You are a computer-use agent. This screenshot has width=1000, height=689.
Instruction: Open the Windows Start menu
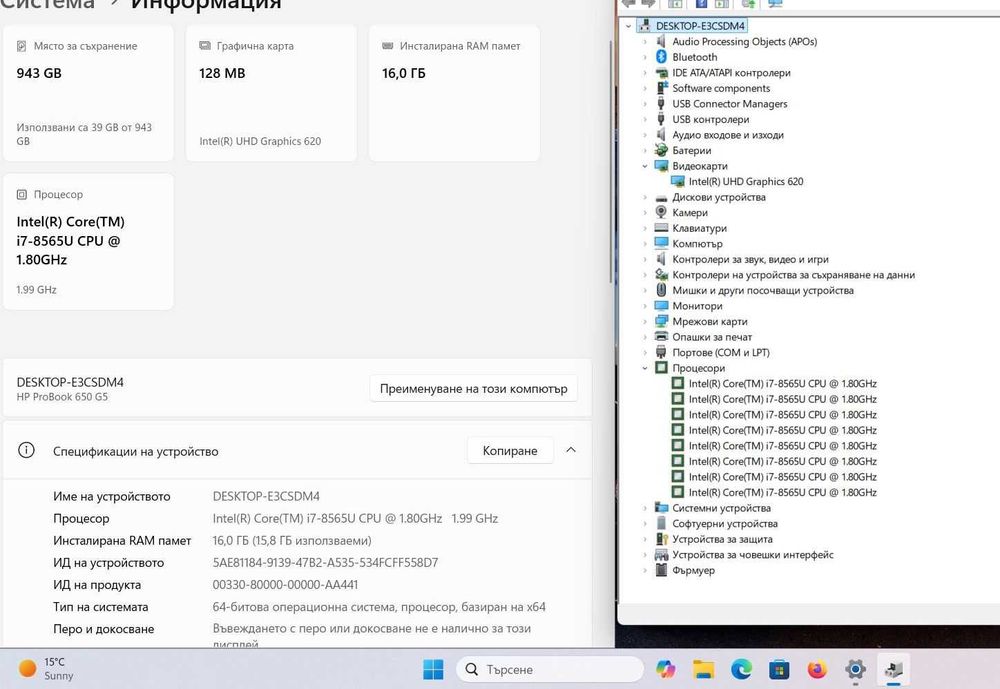click(x=433, y=669)
